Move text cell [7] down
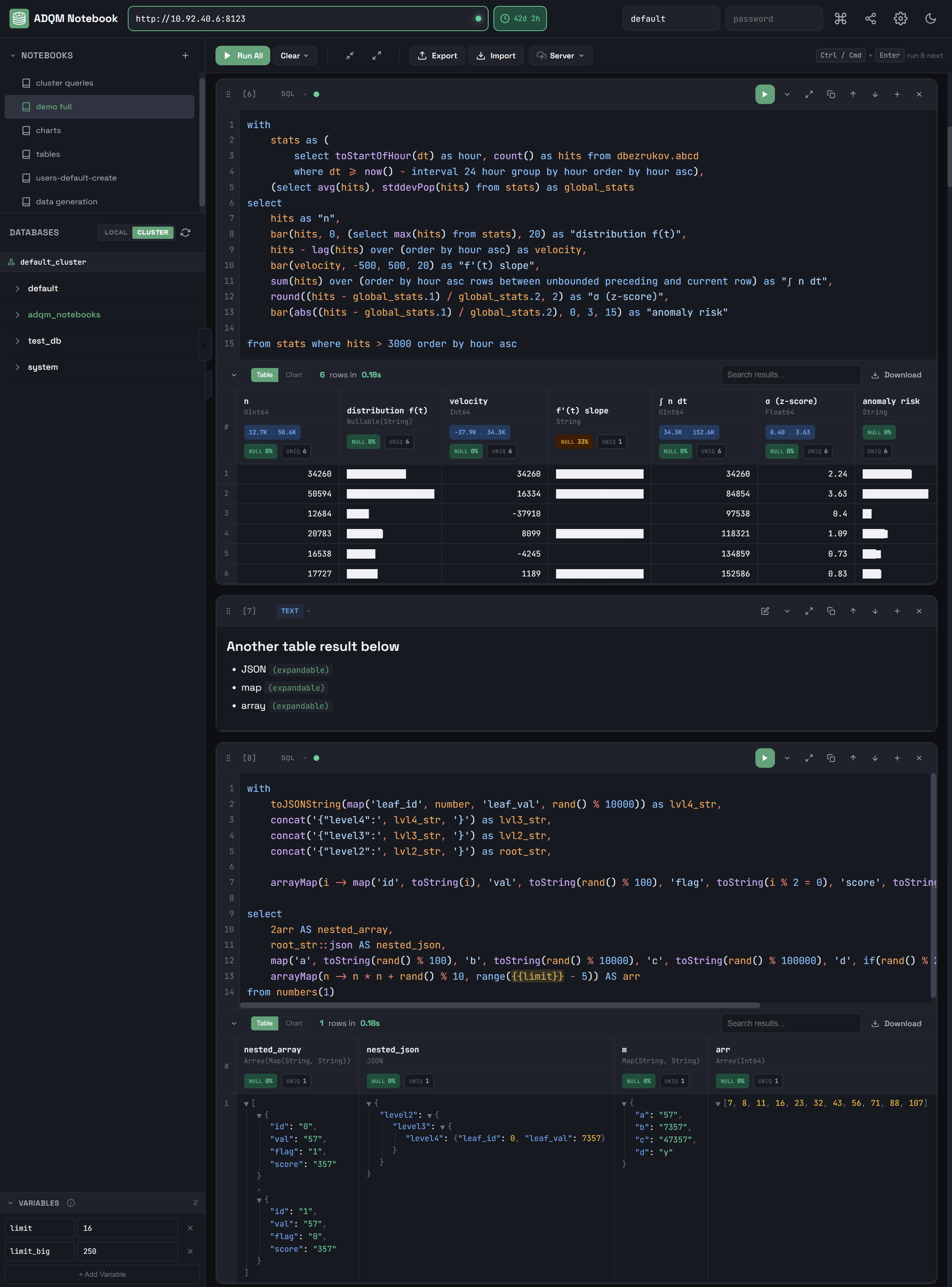Screen dimensions: 952x1287 pos(875,611)
